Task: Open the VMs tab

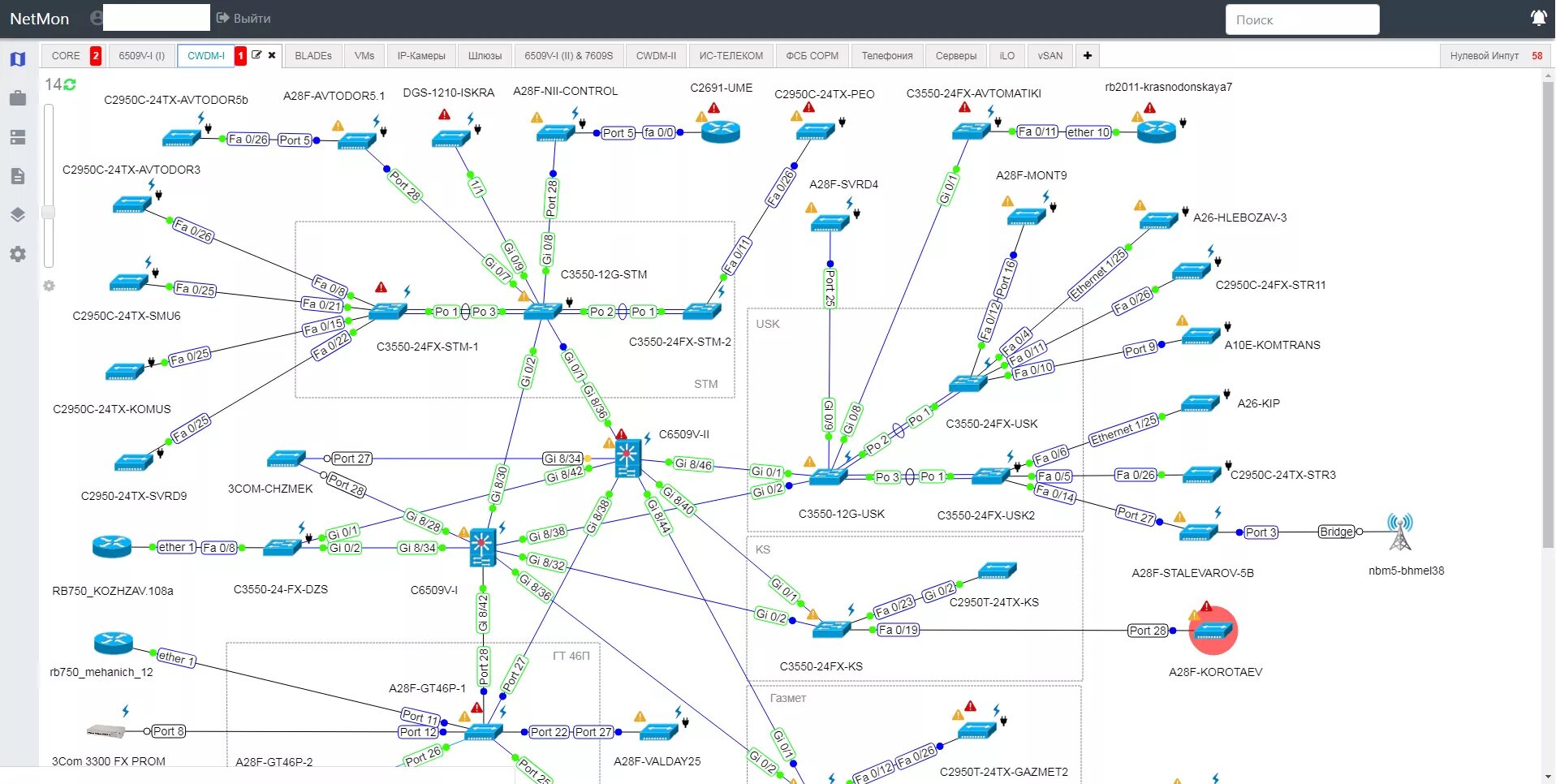Action: click(x=364, y=55)
